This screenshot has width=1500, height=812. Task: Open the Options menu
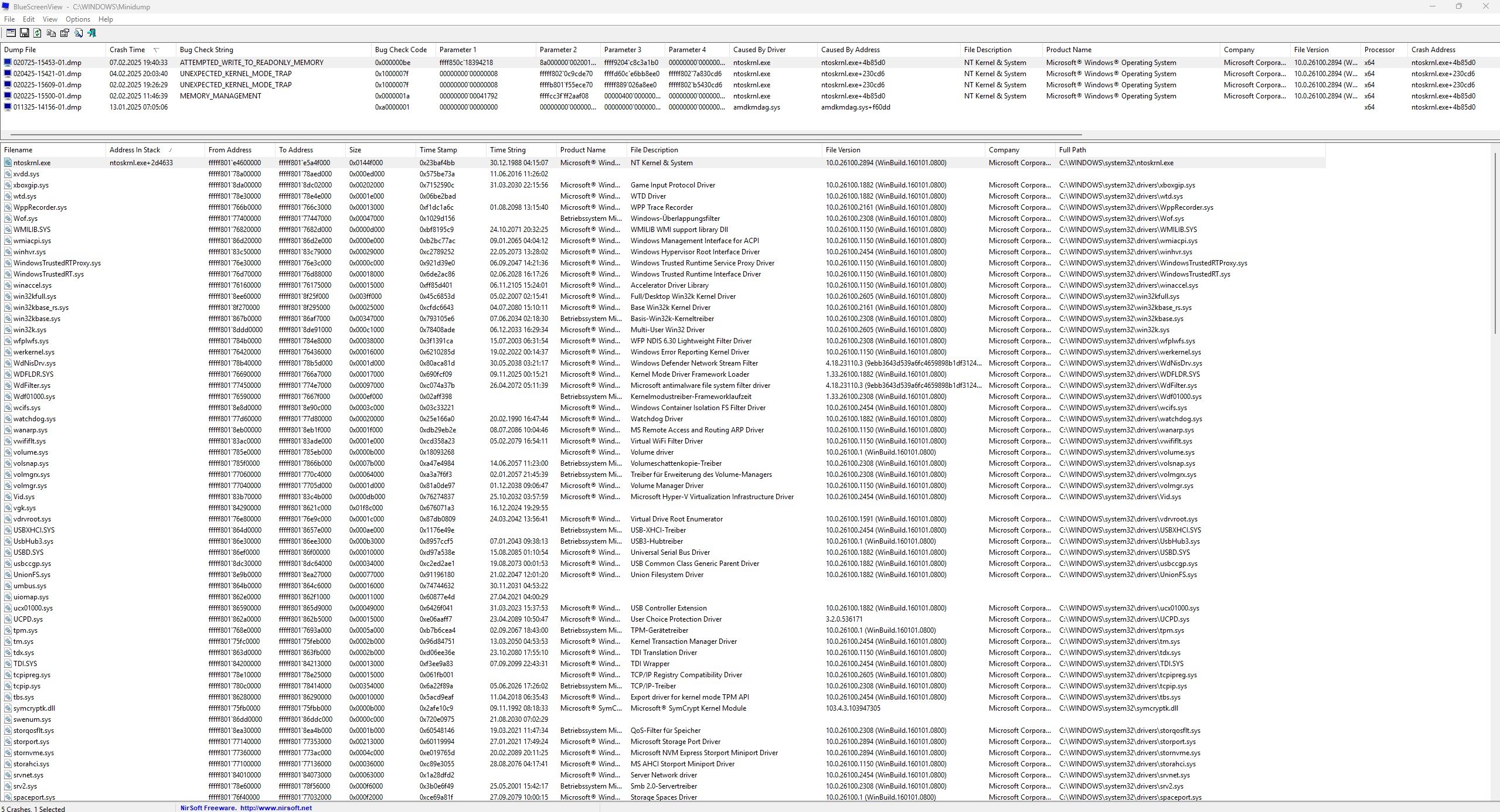[x=77, y=19]
